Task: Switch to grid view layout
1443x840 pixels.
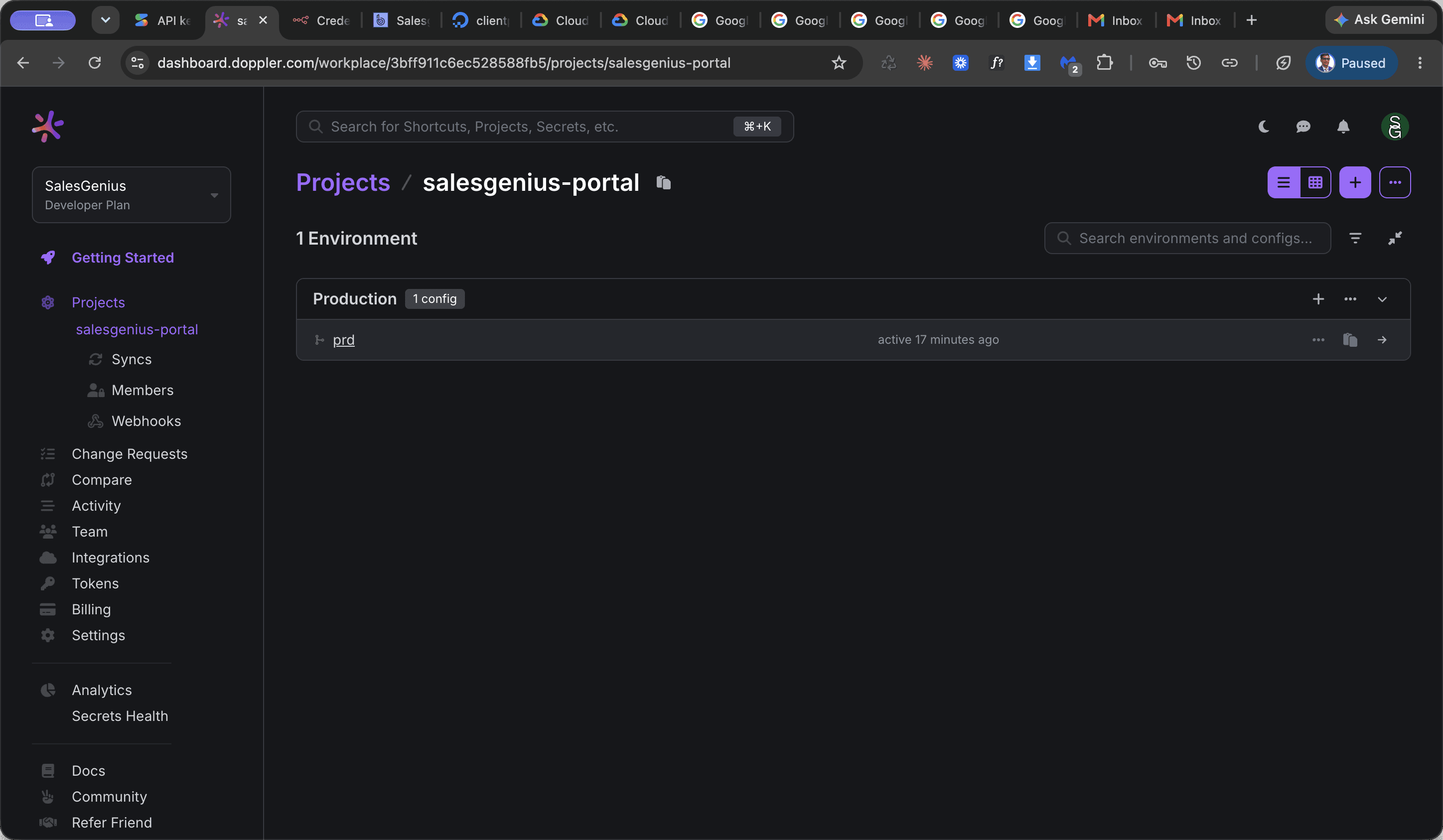Action: point(1315,183)
